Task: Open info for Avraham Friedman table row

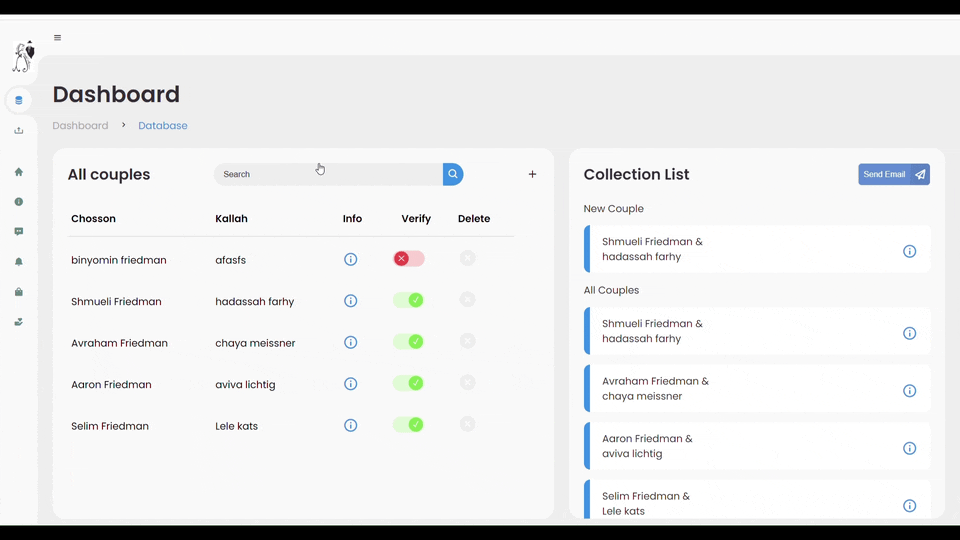Action: point(350,343)
